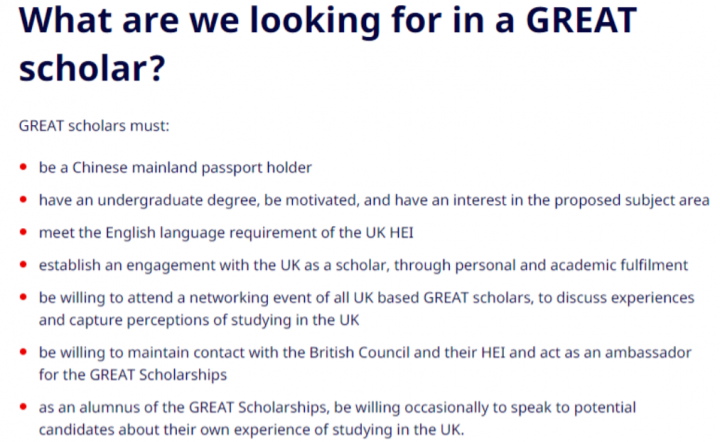Click the red bullet beside Chinese mainland passport
This screenshot has height=442, width=720.
24,168
